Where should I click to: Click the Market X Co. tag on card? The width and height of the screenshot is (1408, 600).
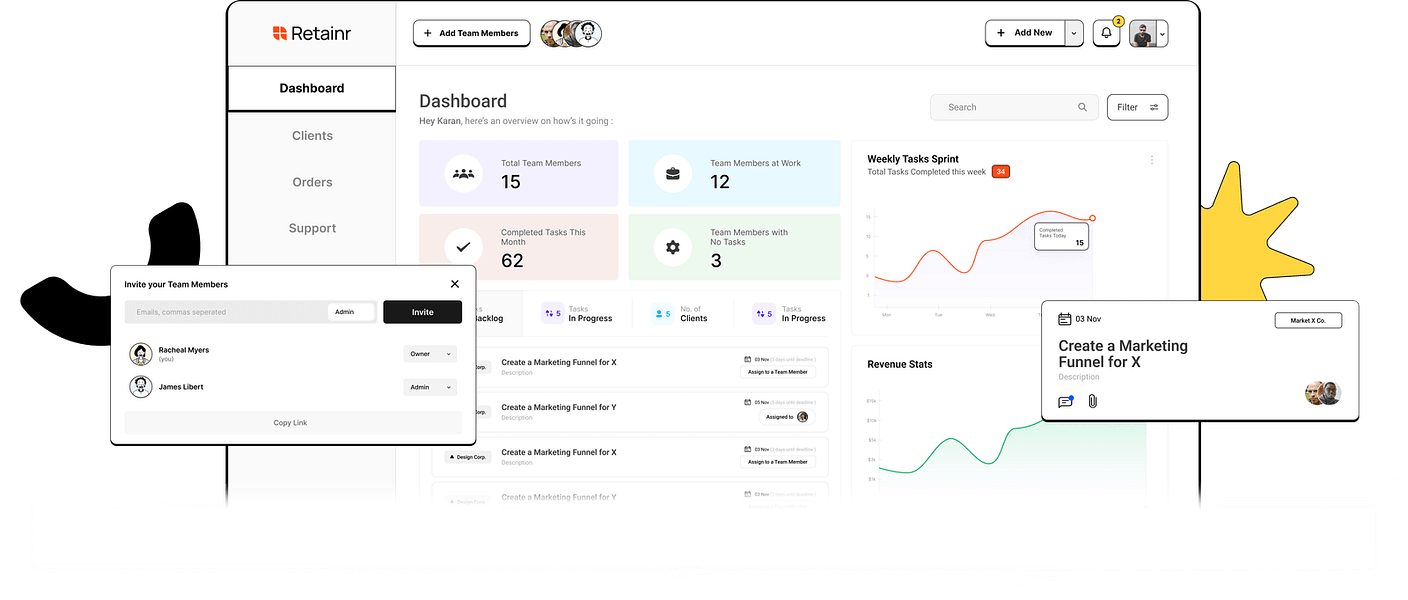(1308, 320)
